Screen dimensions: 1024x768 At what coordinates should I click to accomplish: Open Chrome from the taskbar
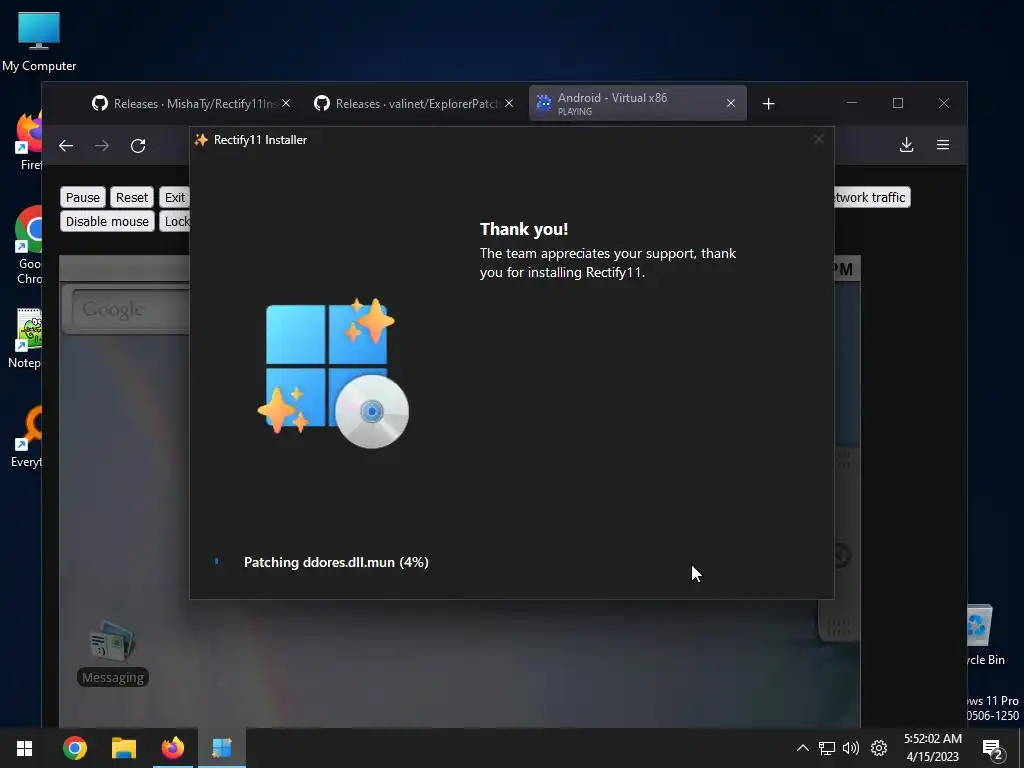[x=74, y=748]
